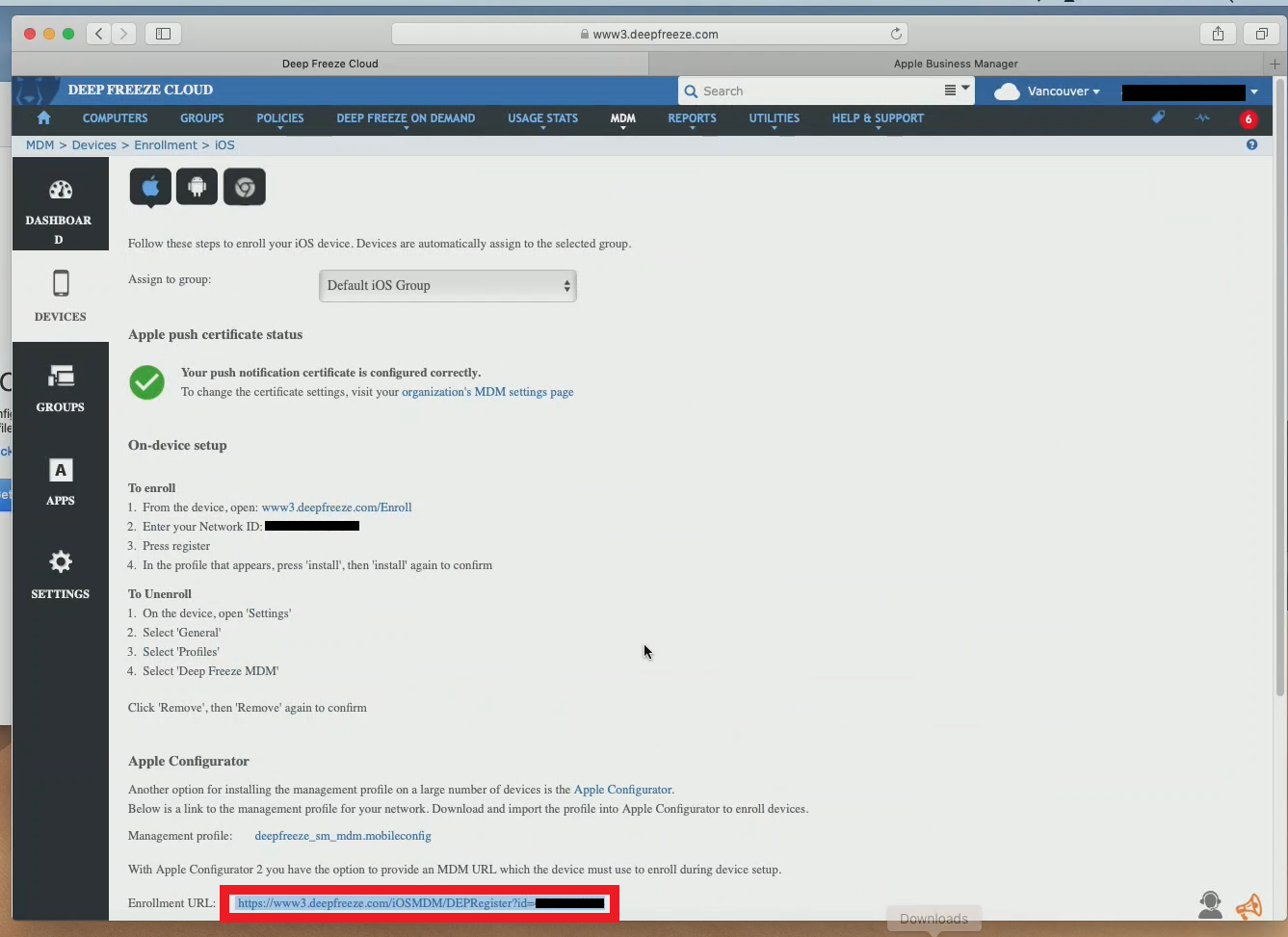Click the Downloads tooltip label
The height and width of the screenshot is (937, 1288).
click(933, 919)
